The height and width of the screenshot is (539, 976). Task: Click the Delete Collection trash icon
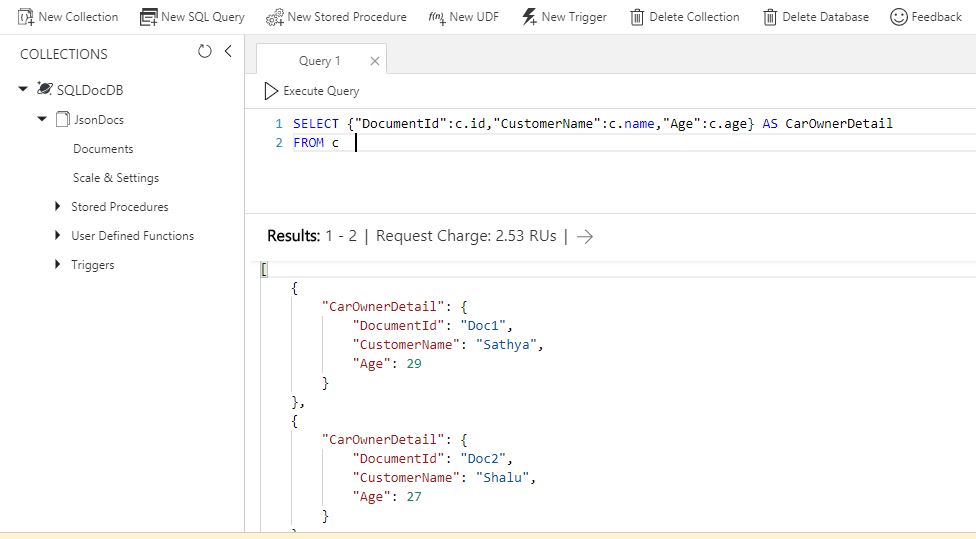(637, 17)
